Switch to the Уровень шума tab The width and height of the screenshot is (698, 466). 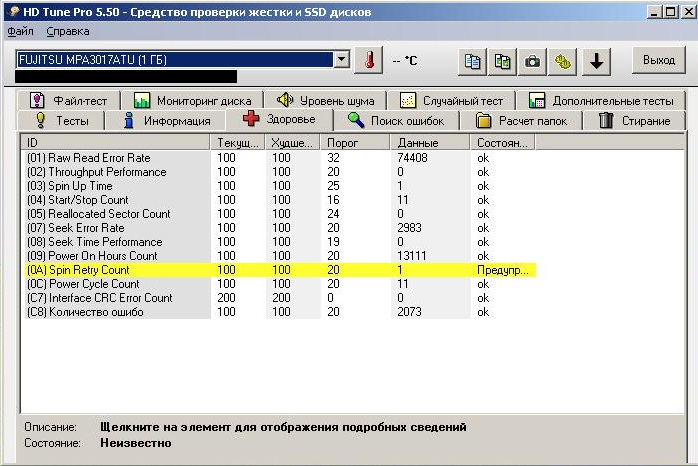click(325, 101)
